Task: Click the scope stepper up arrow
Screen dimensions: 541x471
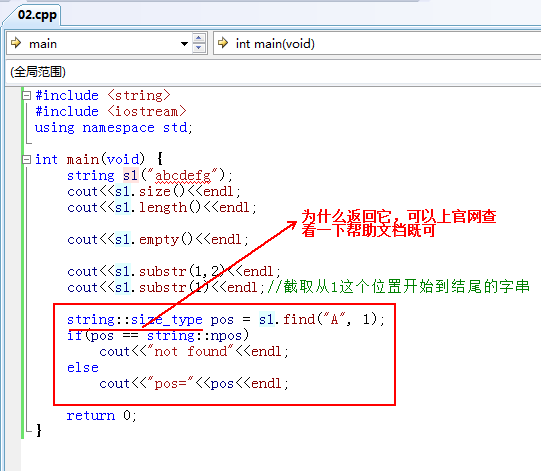Action: coord(199,38)
